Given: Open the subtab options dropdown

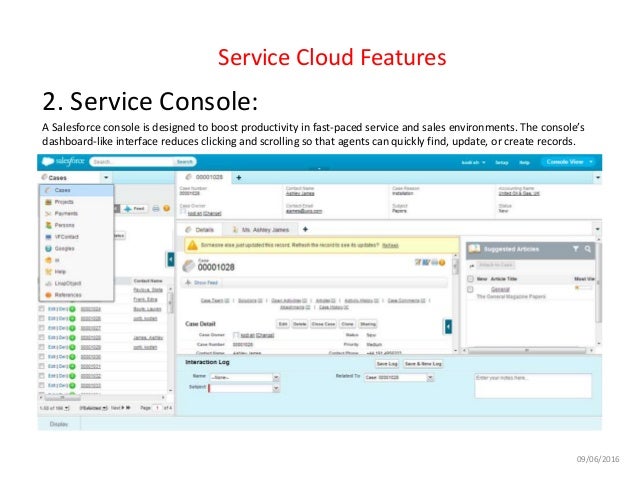Looking at the screenshot, I should [x=597, y=230].
